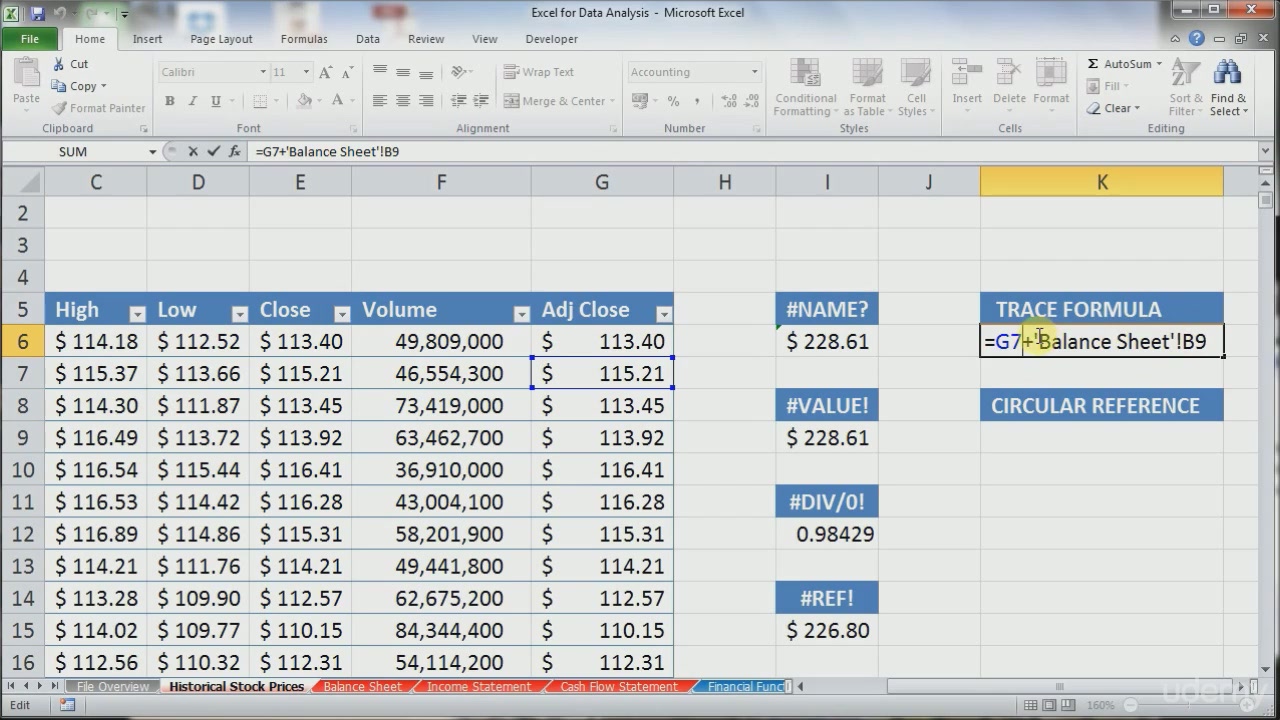The height and width of the screenshot is (720, 1280).
Task: Toggle Align Text Left
Action: [x=380, y=101]
